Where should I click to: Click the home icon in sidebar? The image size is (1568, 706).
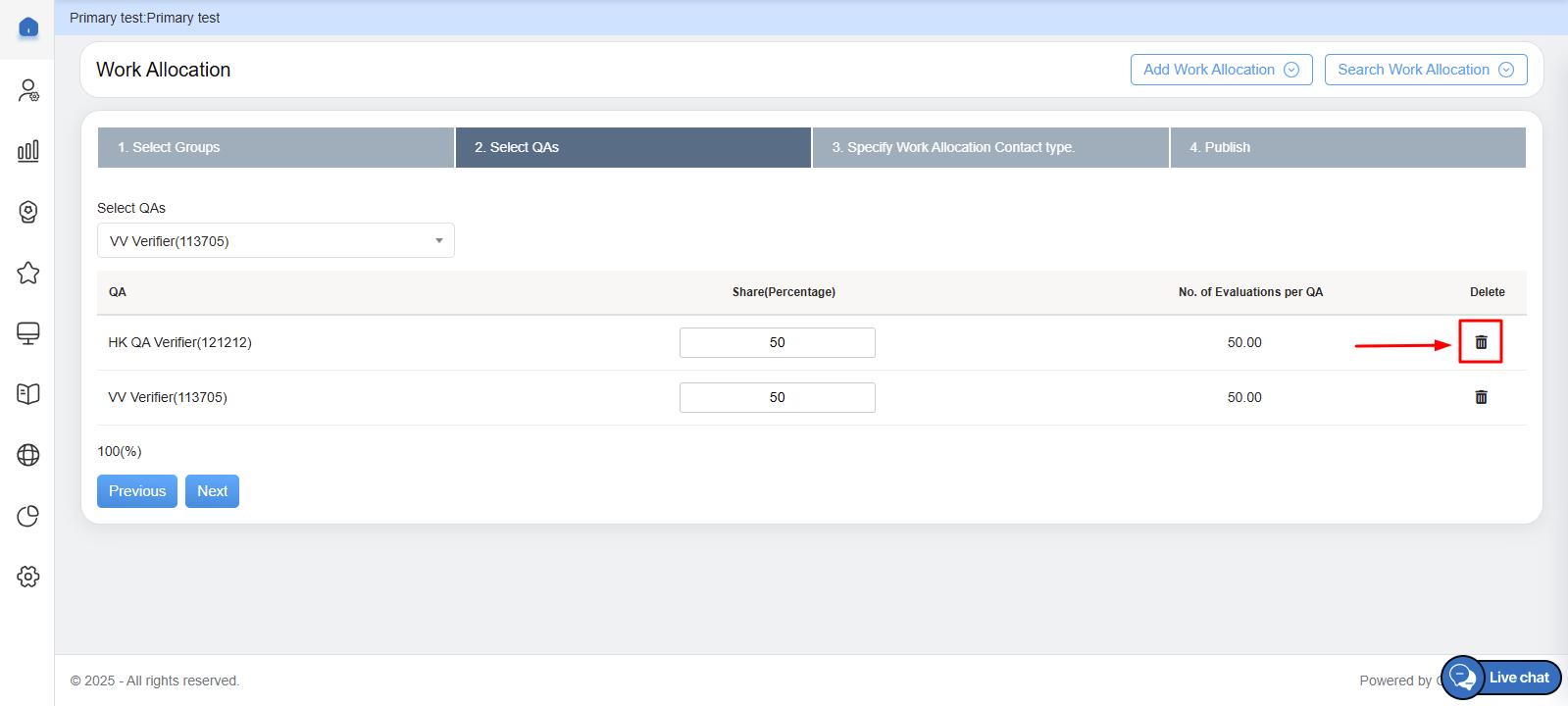pyautogui.click(x=28, y=27)
